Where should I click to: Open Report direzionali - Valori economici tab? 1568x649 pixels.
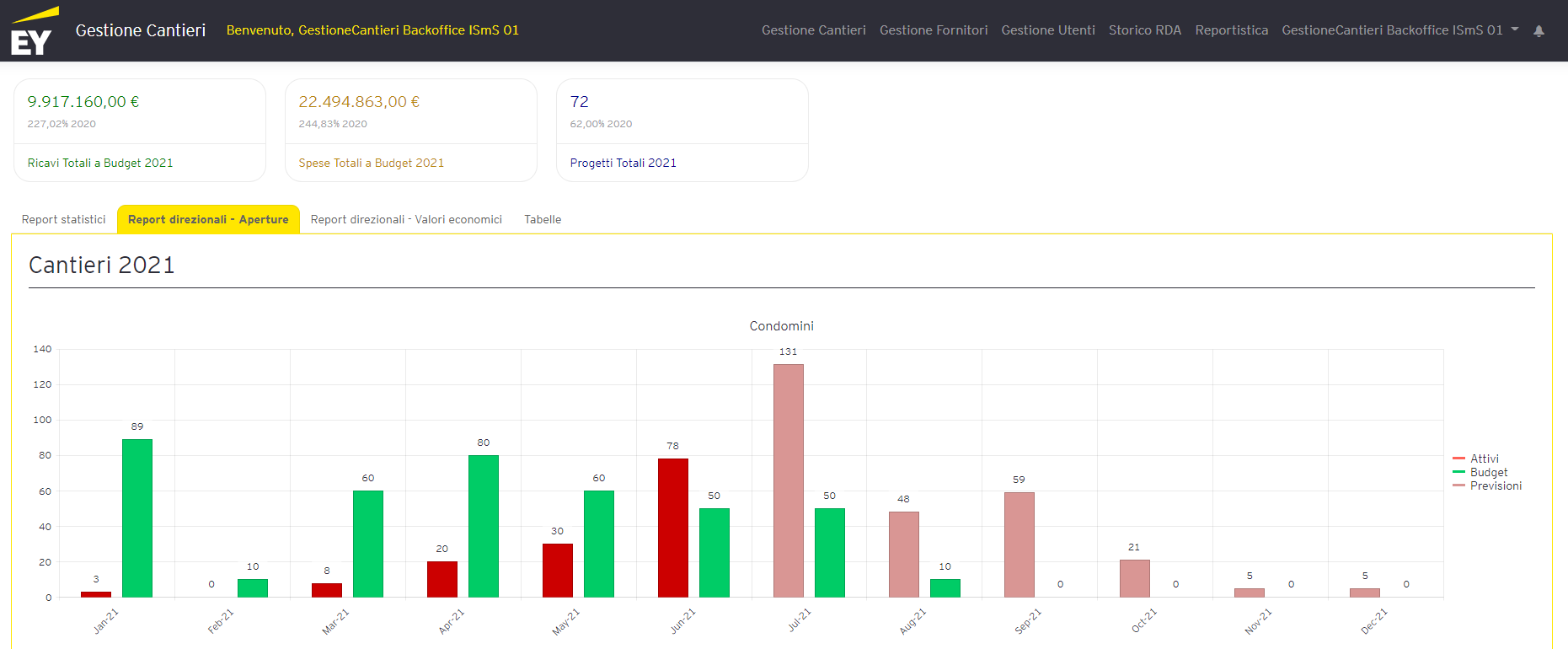[406, 220]
